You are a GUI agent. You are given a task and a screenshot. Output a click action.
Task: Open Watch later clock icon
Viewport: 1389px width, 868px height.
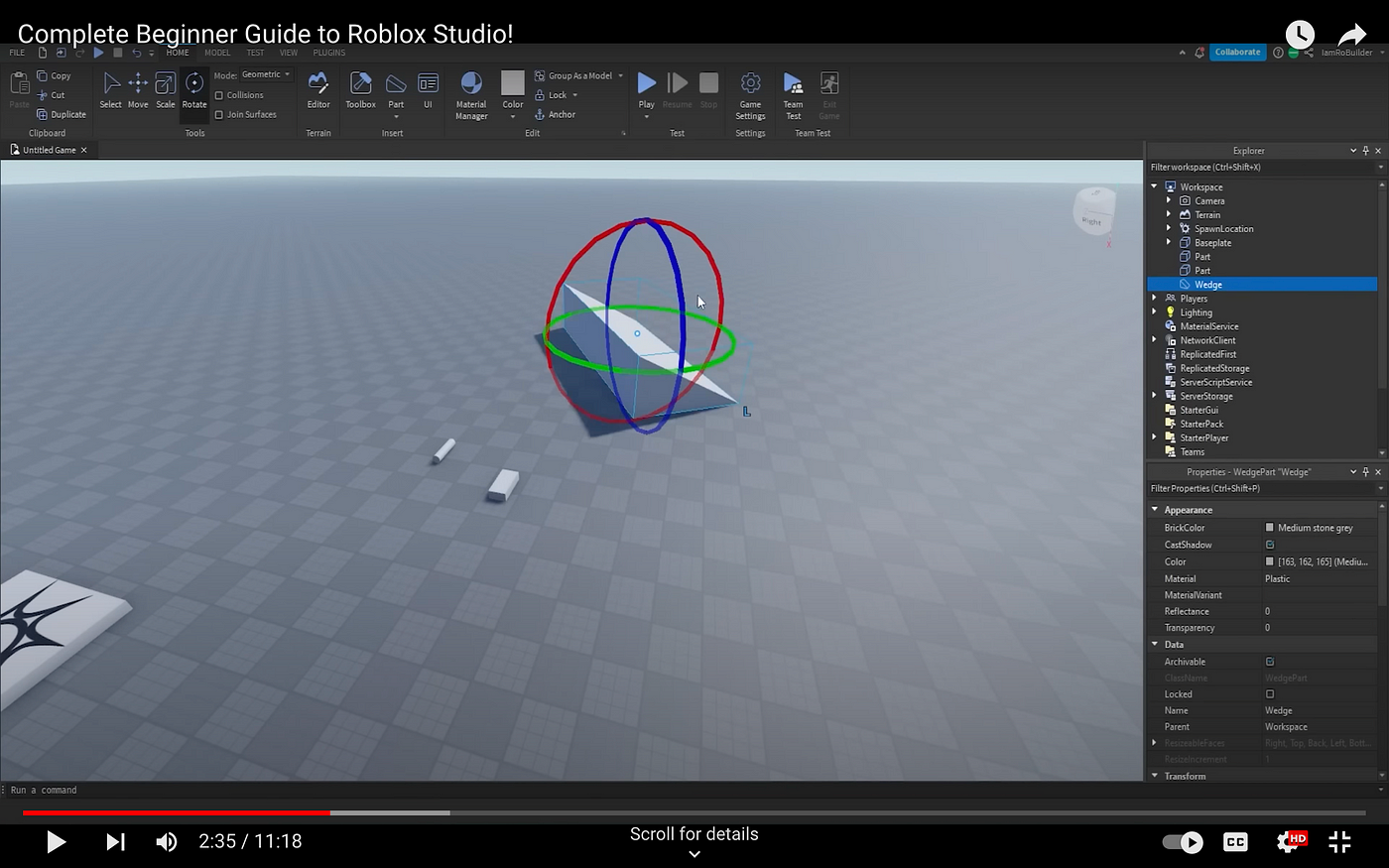click(1300, 34)
